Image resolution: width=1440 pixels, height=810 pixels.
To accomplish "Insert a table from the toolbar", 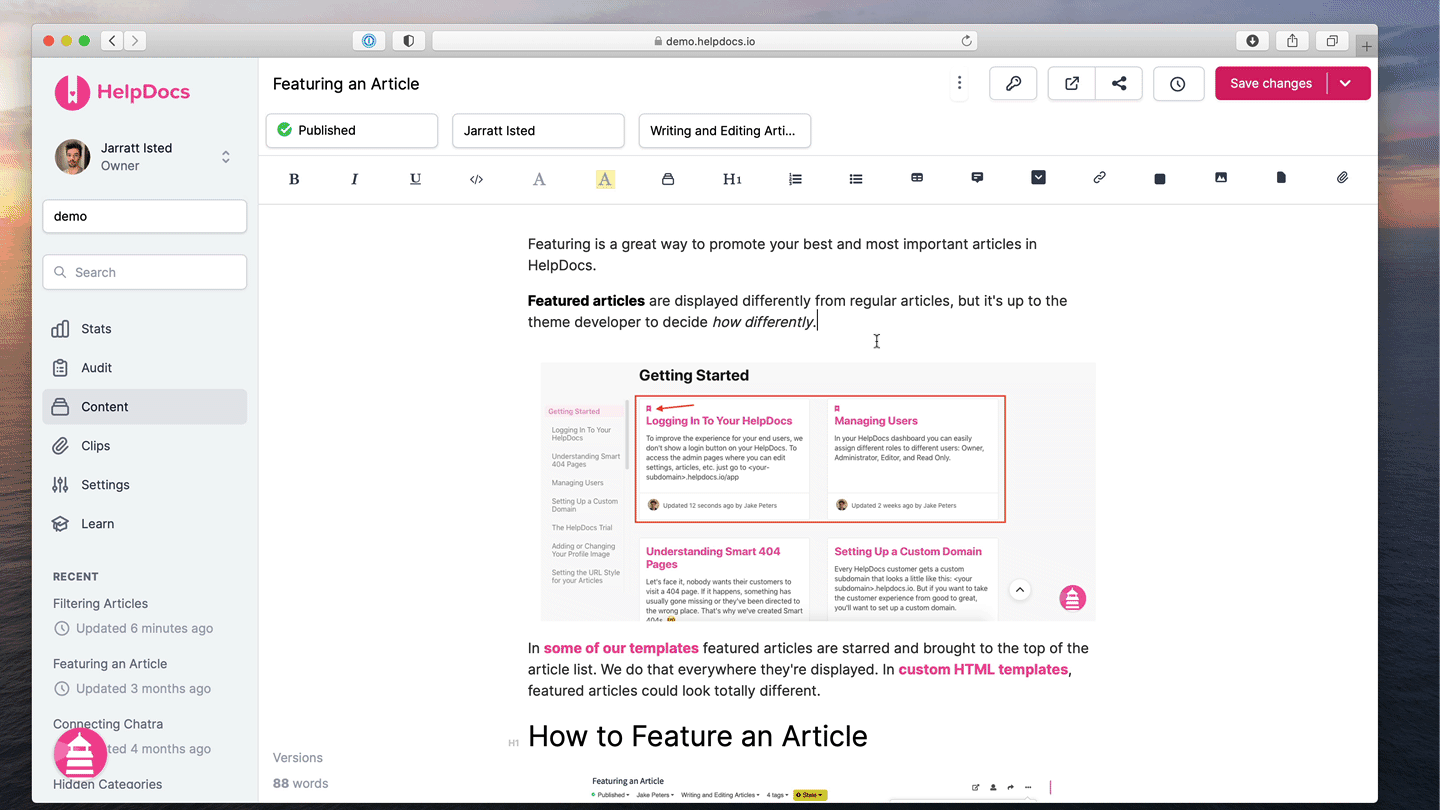I will pyautogui.click(x=917, y=178).
